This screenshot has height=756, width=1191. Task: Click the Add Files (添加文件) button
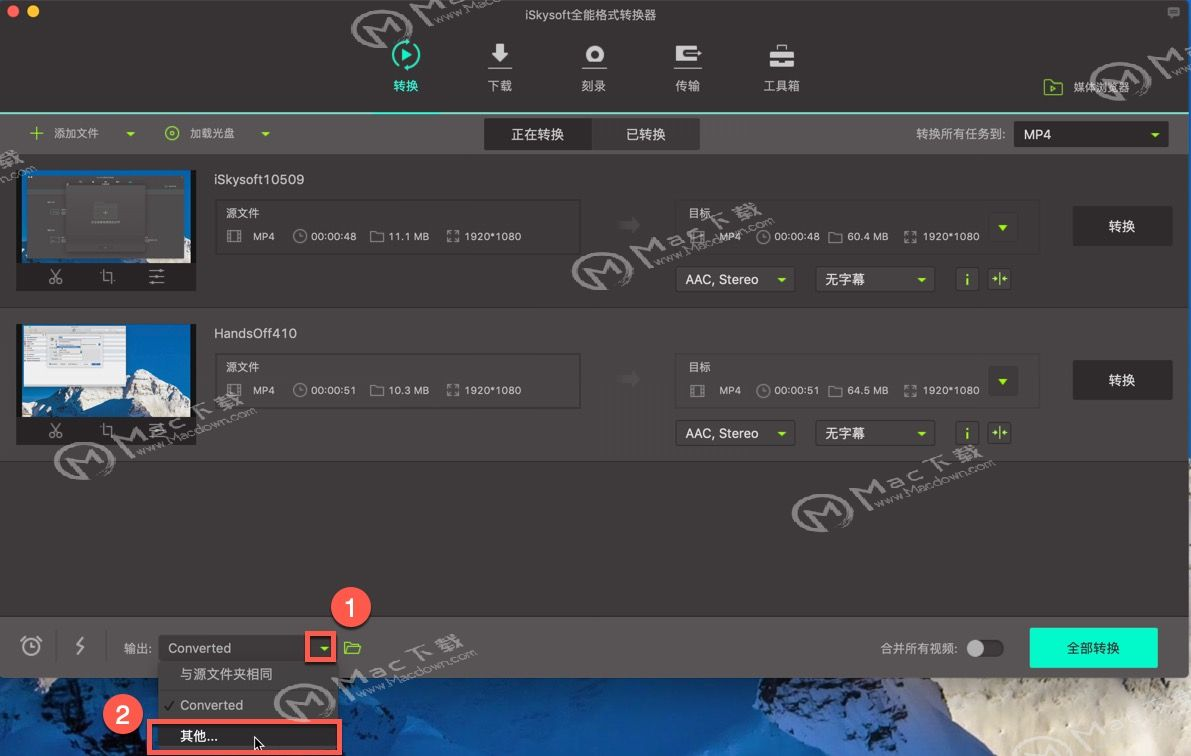[x=64, y=134]
